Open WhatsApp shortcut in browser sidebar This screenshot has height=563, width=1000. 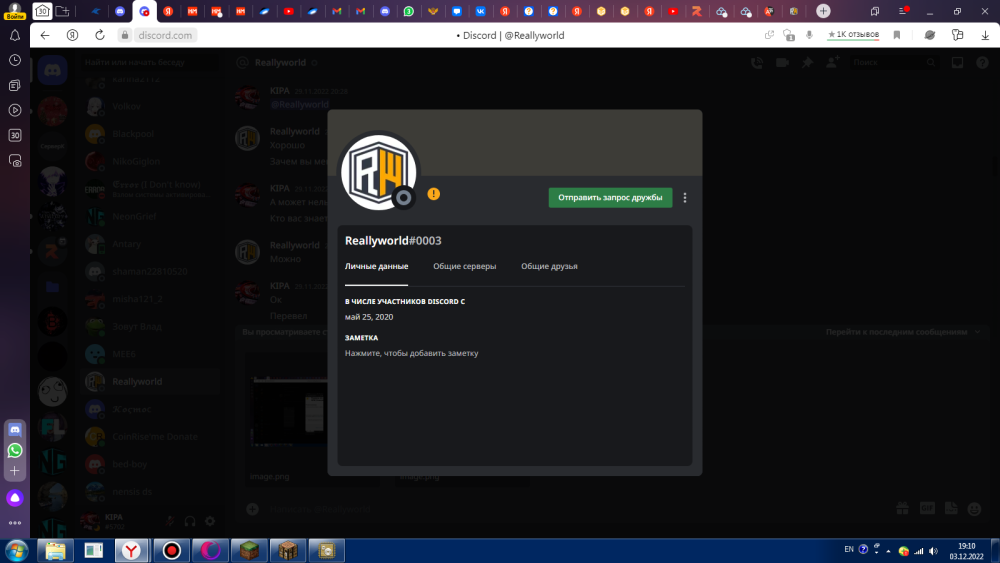[x=15, y=450]
